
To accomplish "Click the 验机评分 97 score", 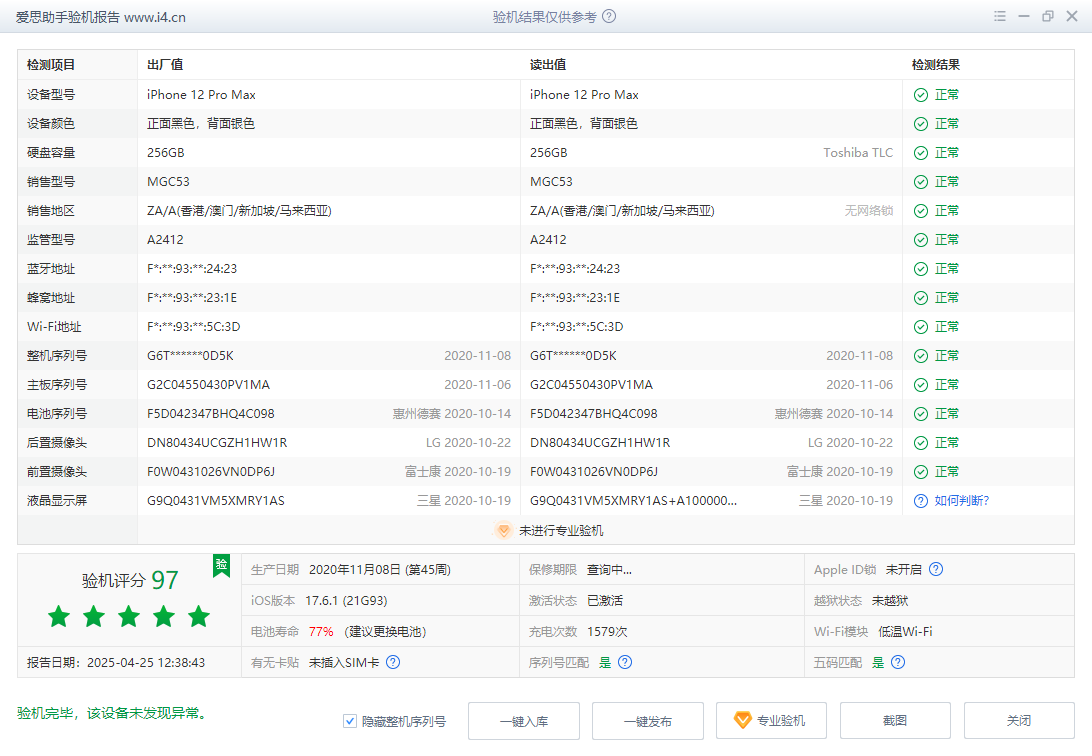I will [130, 580].
